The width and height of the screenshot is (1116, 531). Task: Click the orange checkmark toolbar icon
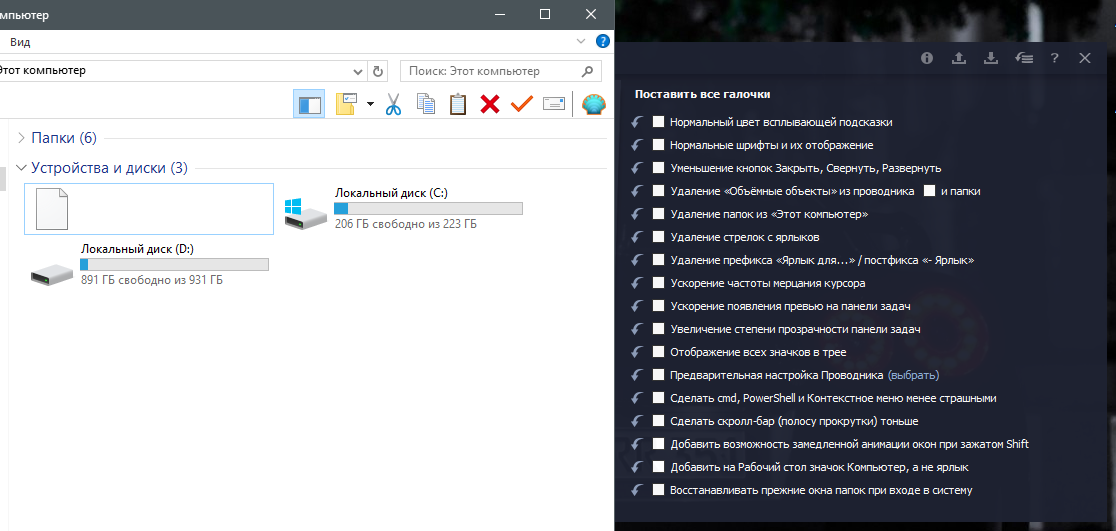521,104
